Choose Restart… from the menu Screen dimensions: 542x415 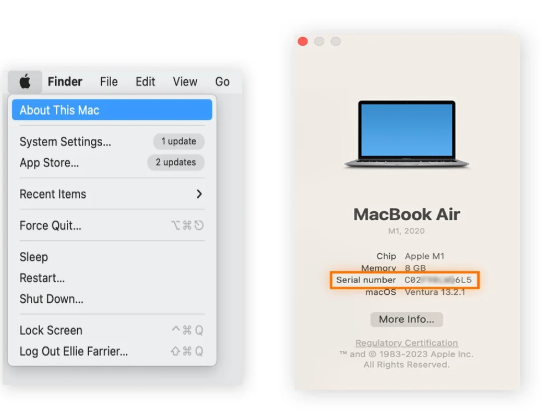112,278
